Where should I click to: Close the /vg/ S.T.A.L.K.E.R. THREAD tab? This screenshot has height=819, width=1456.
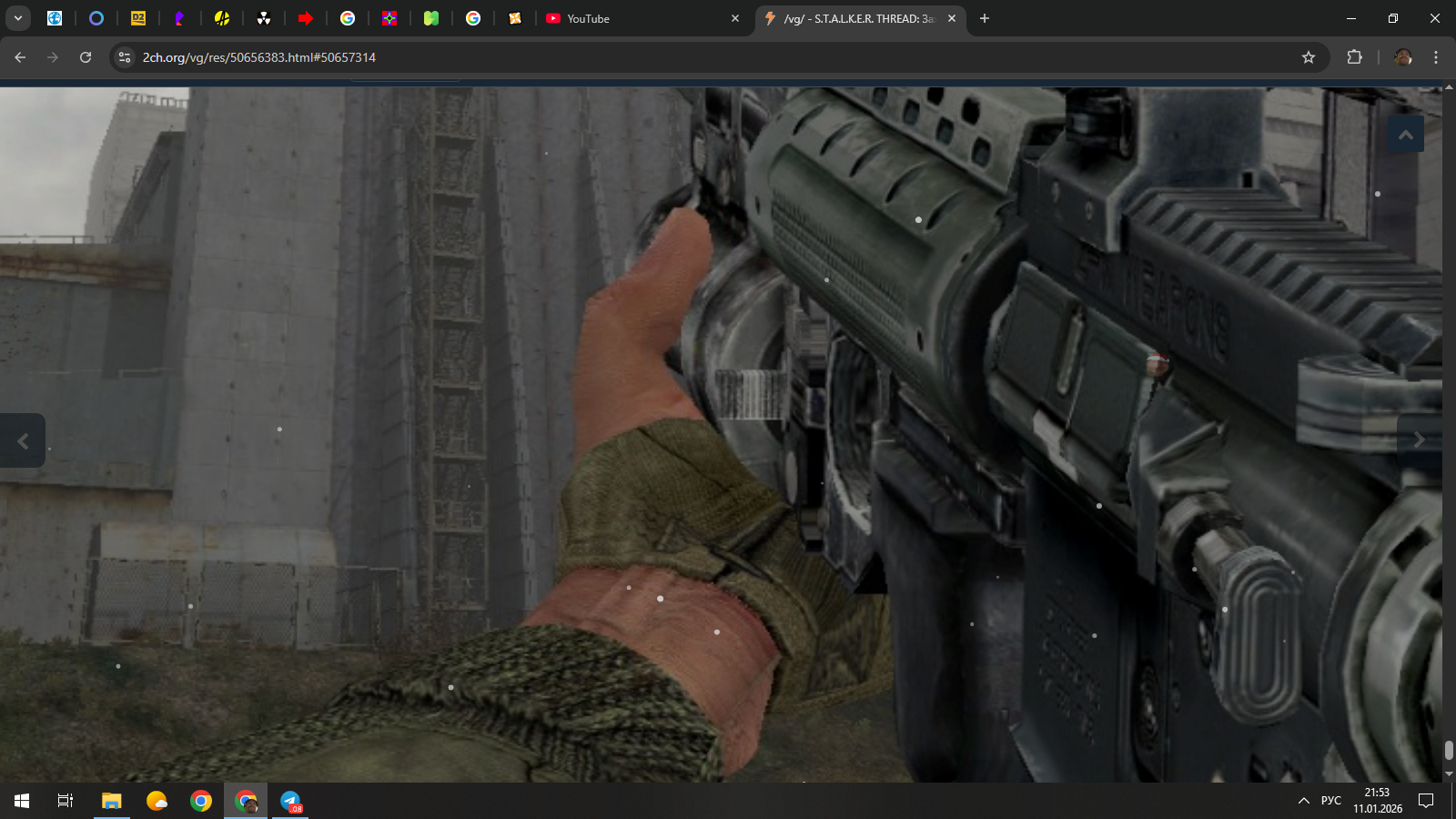coord(952,18)
